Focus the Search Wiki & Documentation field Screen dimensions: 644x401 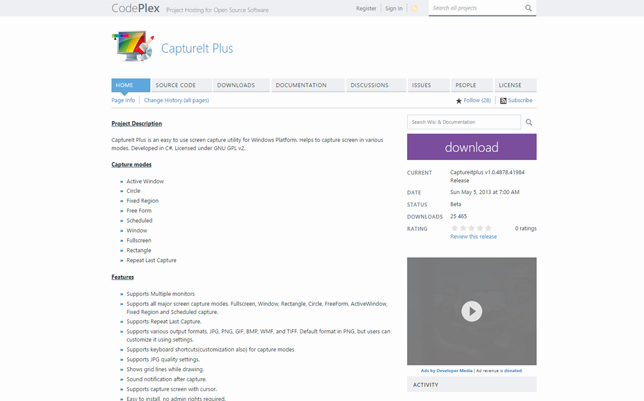click(x=464, y=122)
